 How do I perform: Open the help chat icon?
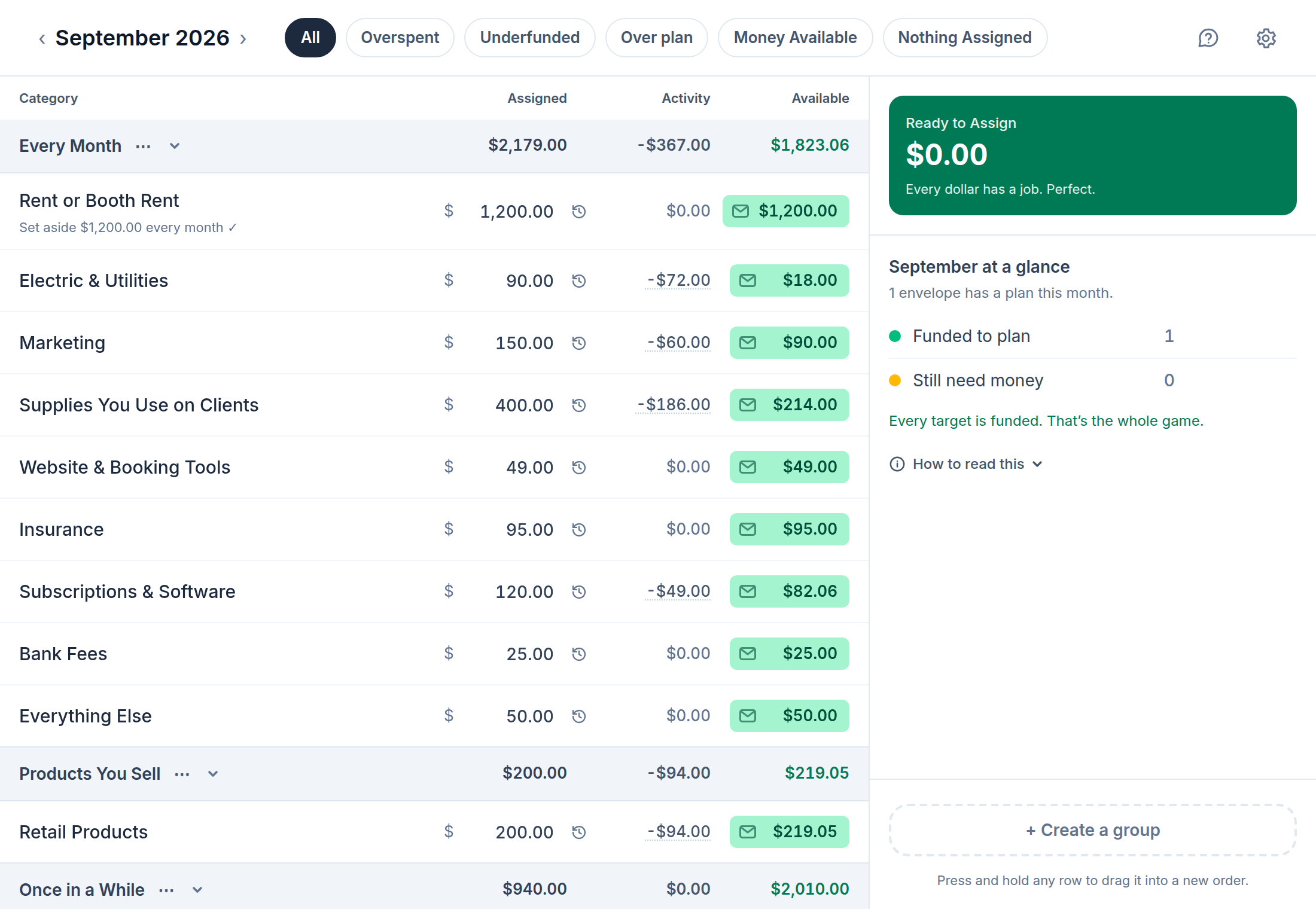pyautogui.click(x=1208, y=38)
